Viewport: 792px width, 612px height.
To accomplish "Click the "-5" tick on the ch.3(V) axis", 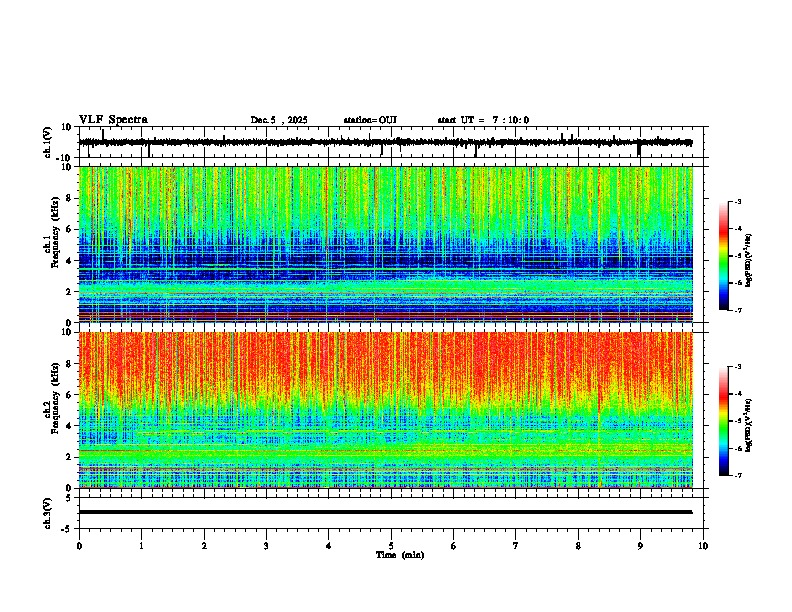I will [x=68, y=529].
